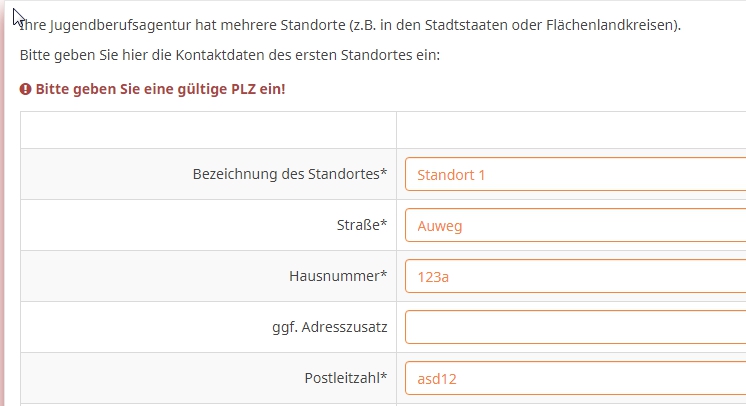Focus the Bezeichnung des Standortes input field
This screenshot has width=746, height=406.
coord(575,174)
